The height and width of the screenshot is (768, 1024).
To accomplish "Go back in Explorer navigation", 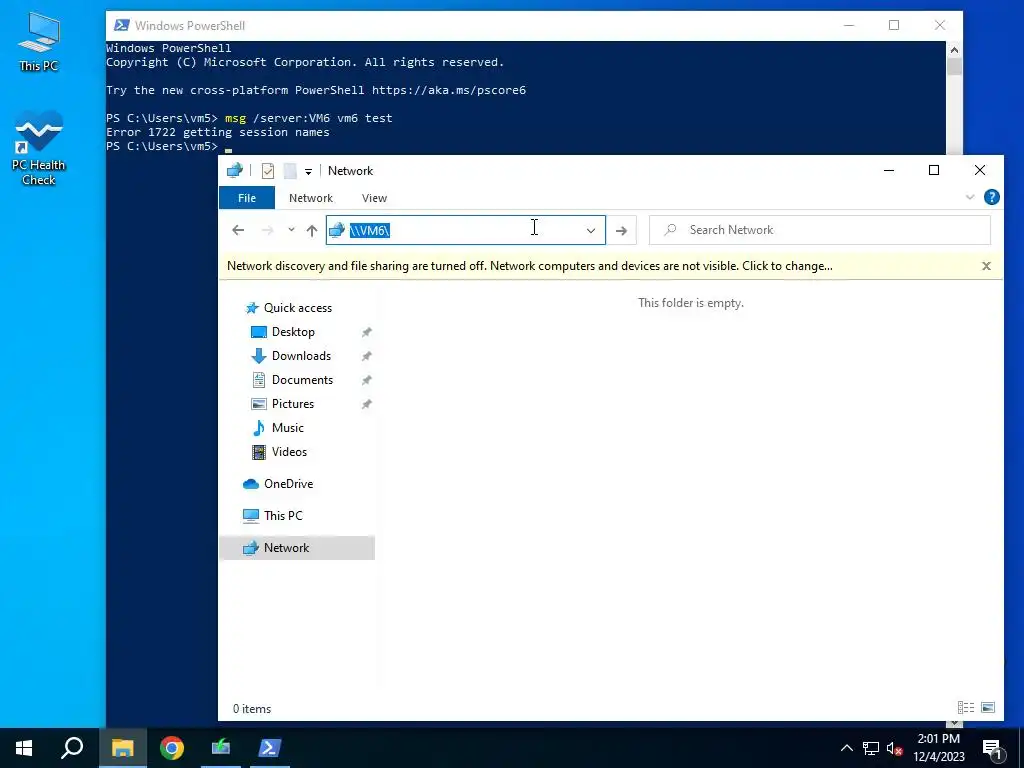I will click(238, 230).
